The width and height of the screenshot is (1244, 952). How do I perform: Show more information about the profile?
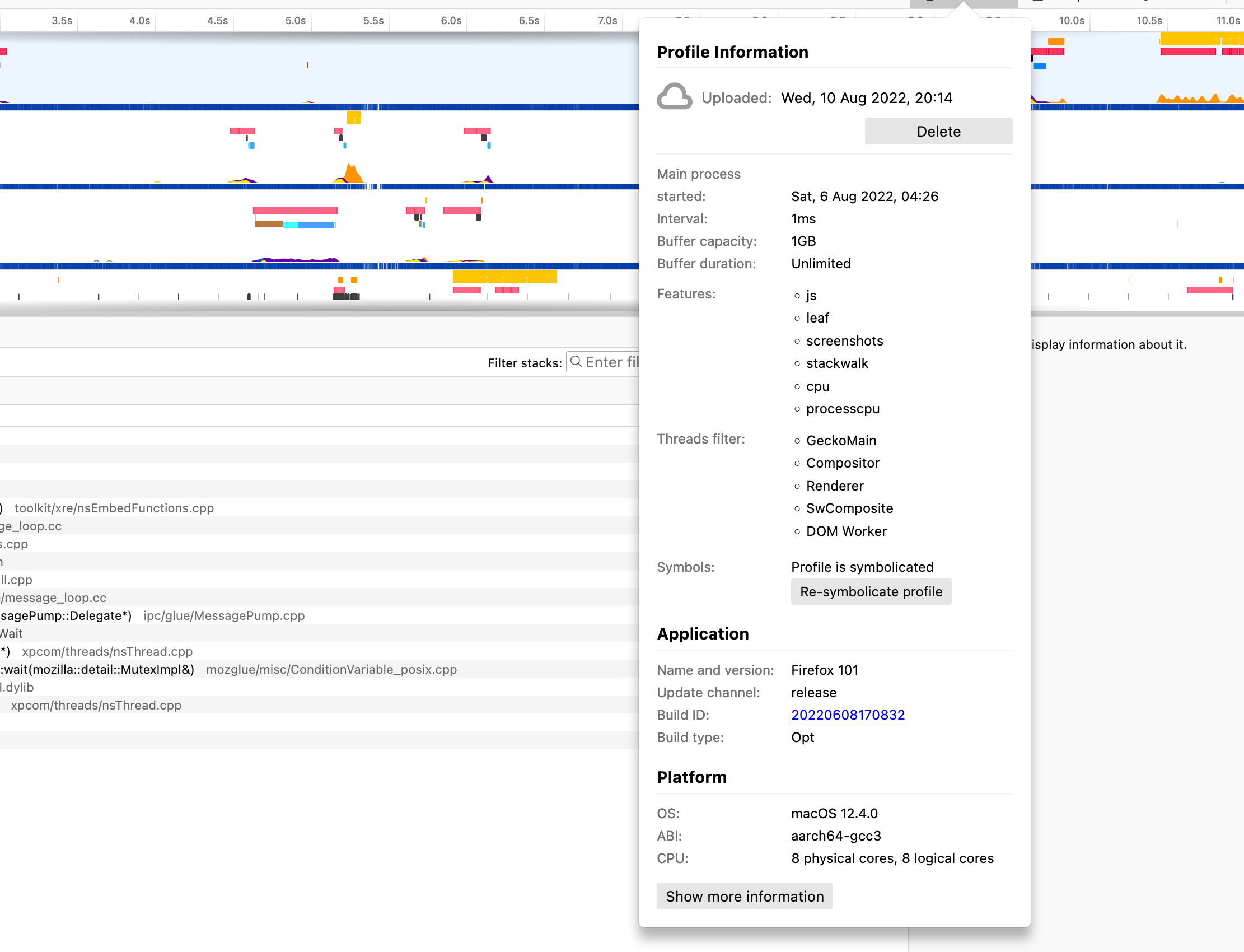click(x=744, y=896)
